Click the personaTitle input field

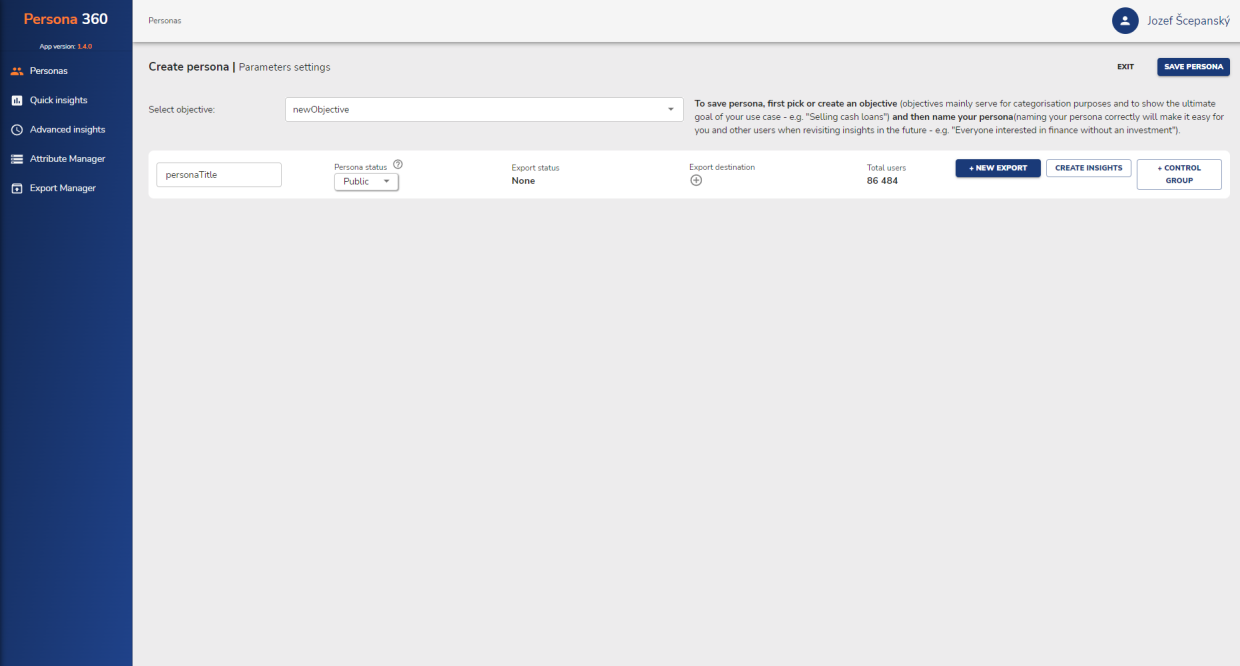219,174
